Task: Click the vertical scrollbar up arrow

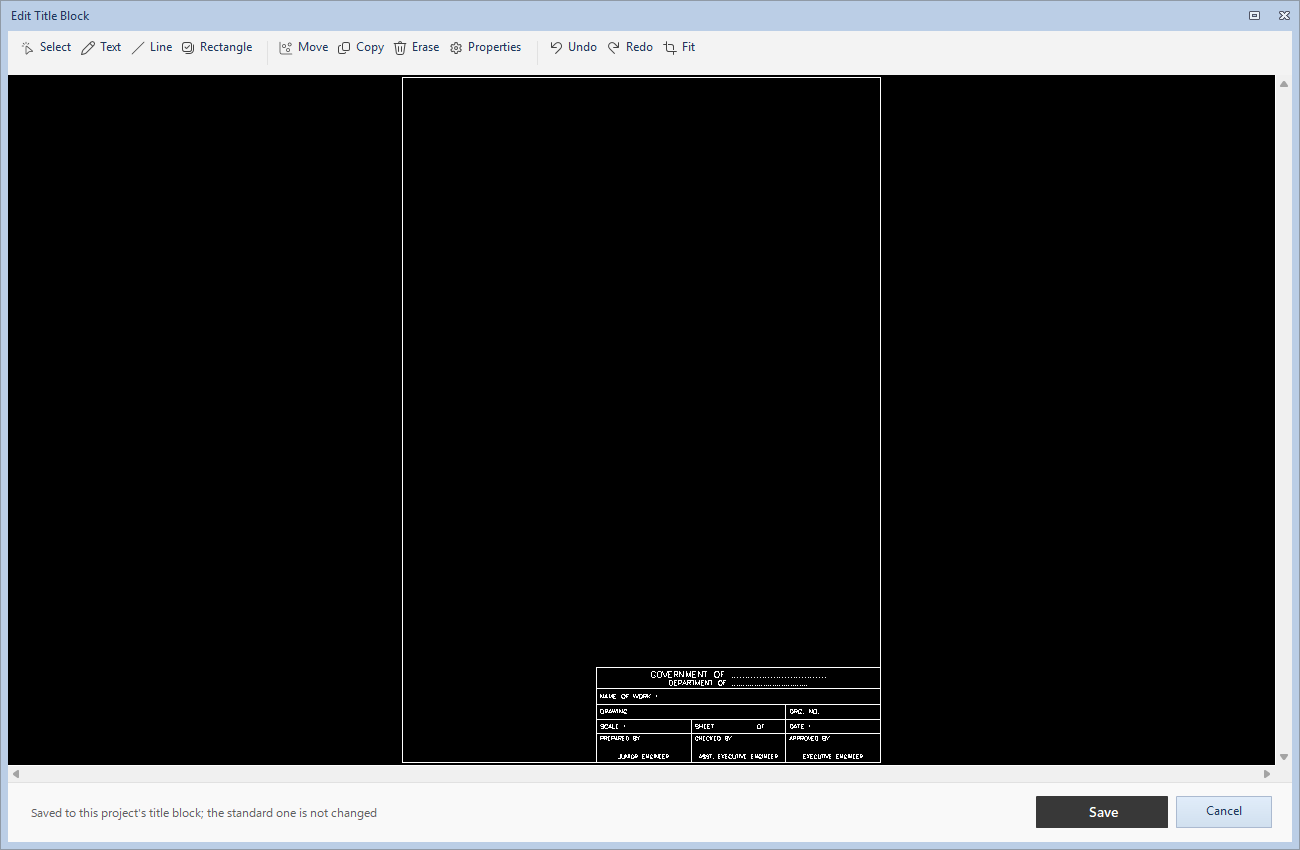Action: pyautogui.click(x=1284, y=84)
